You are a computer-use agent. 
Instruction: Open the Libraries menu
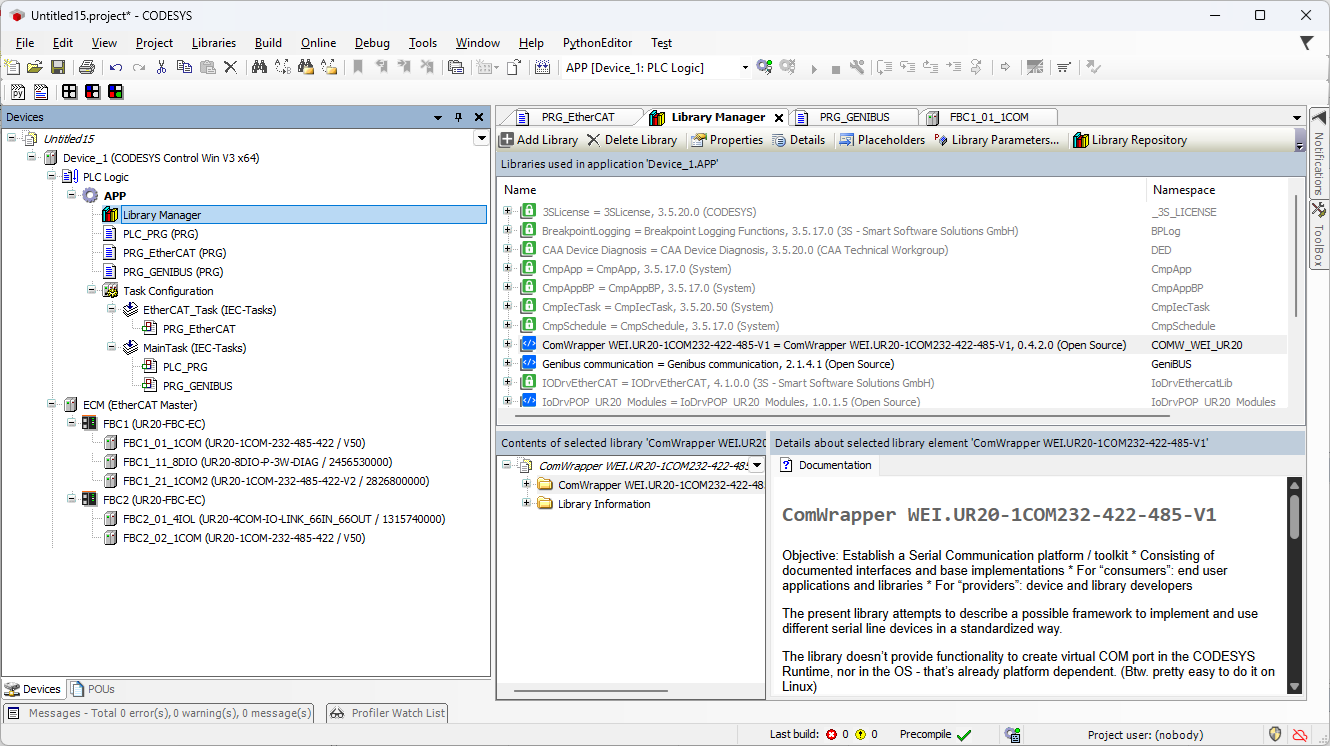point(214,43)
